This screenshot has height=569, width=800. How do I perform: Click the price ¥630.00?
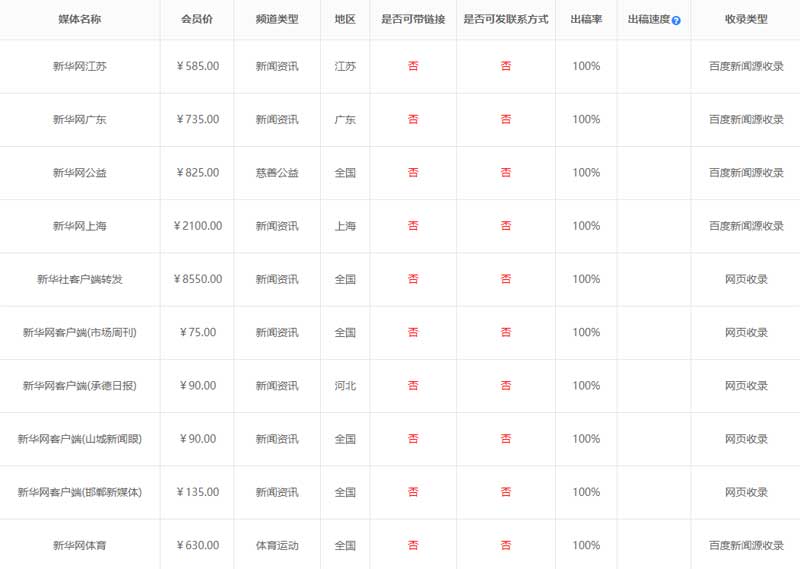(x=197, y=546)
